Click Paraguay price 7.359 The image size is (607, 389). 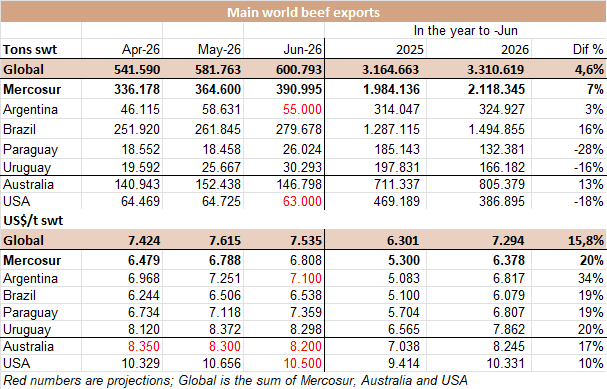coord(306,312)
